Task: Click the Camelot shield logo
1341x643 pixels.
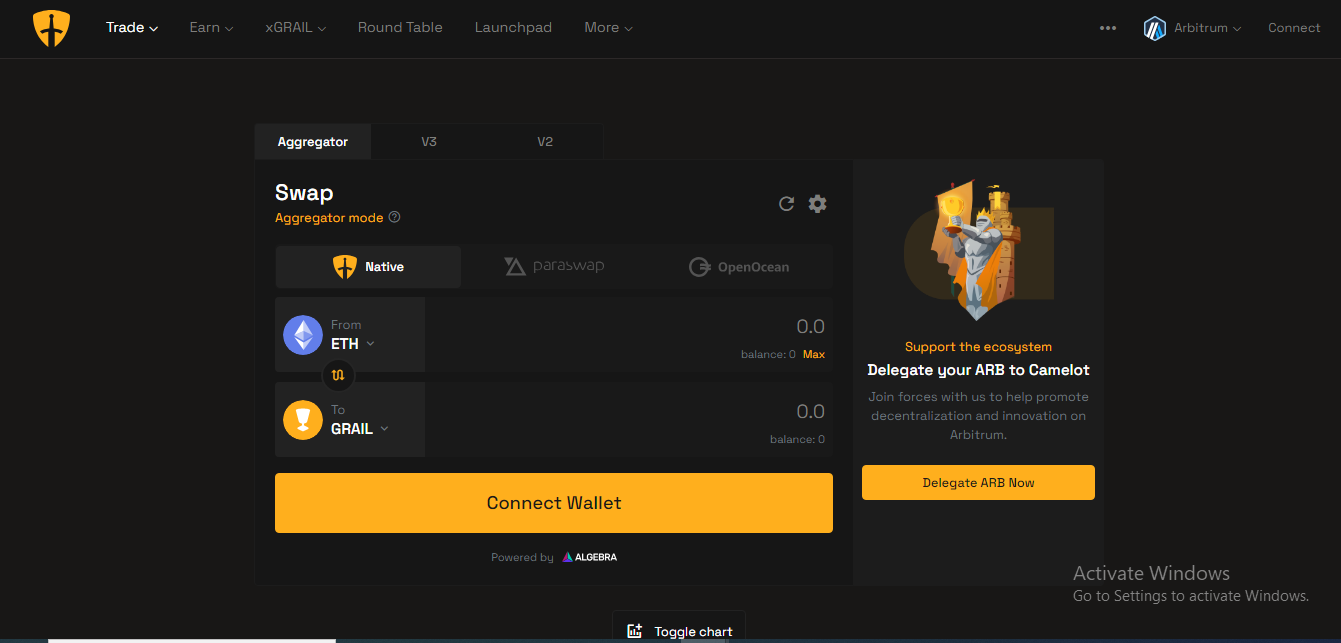Action: point(51,28)
